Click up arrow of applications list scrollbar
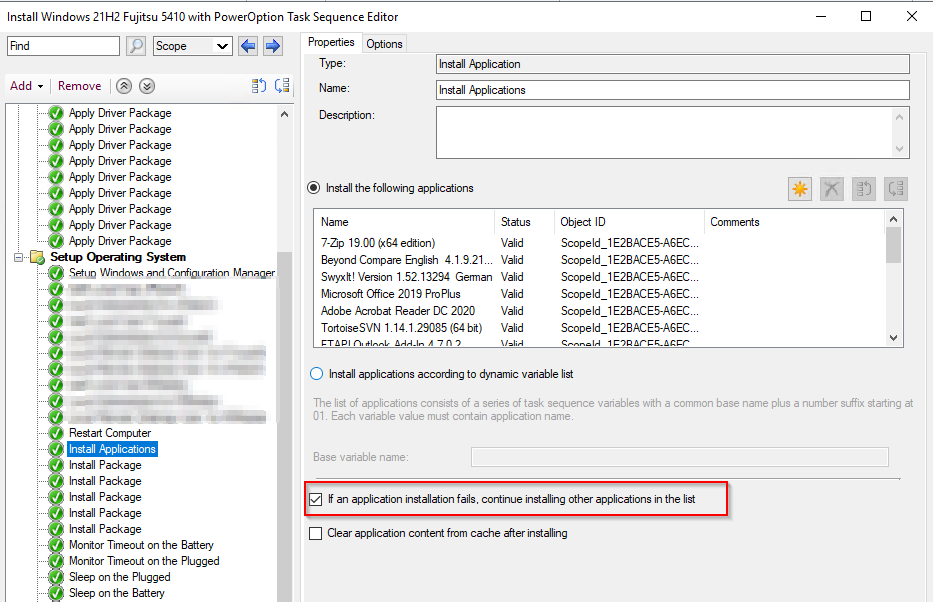933x602 pixels. (x=893, y=220)
